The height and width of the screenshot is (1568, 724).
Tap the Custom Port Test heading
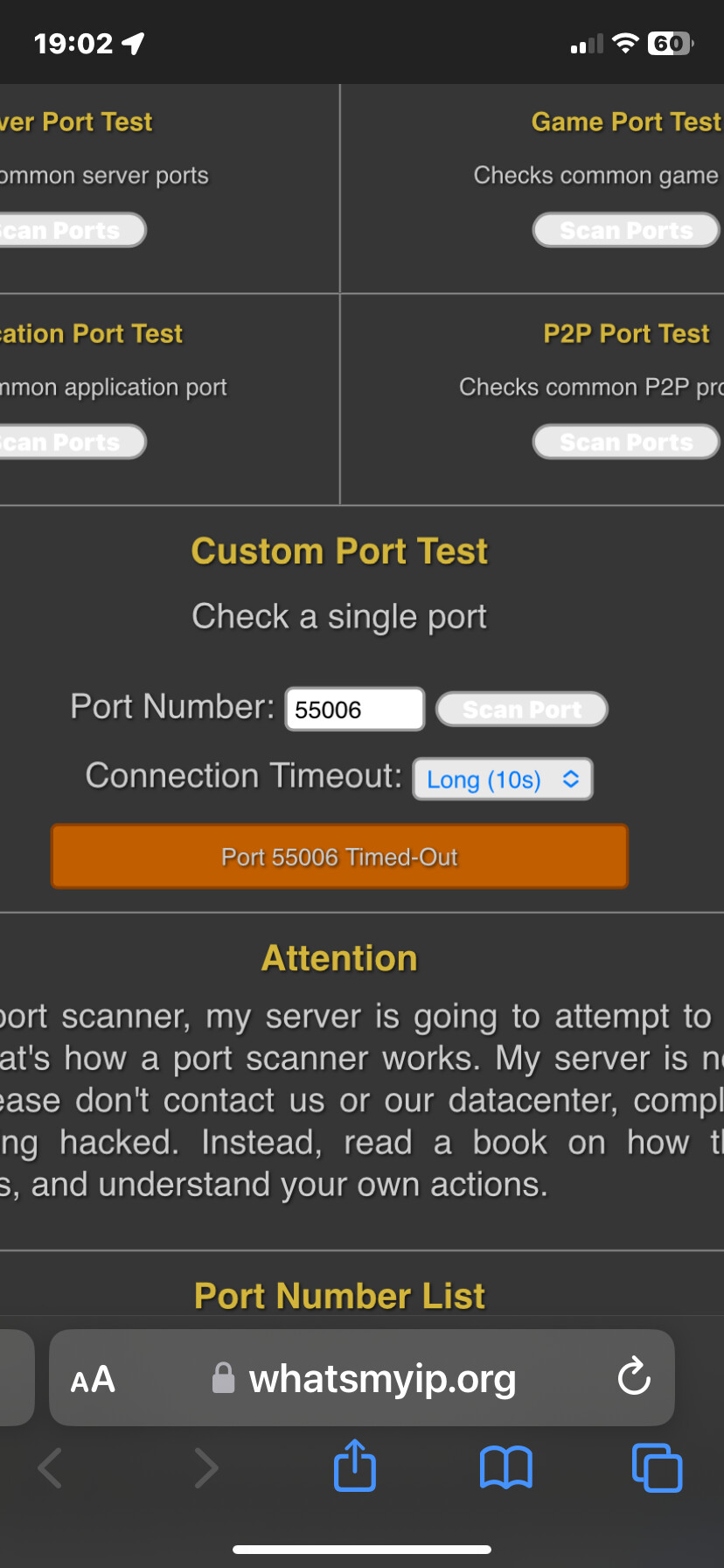tap(339, 551)
